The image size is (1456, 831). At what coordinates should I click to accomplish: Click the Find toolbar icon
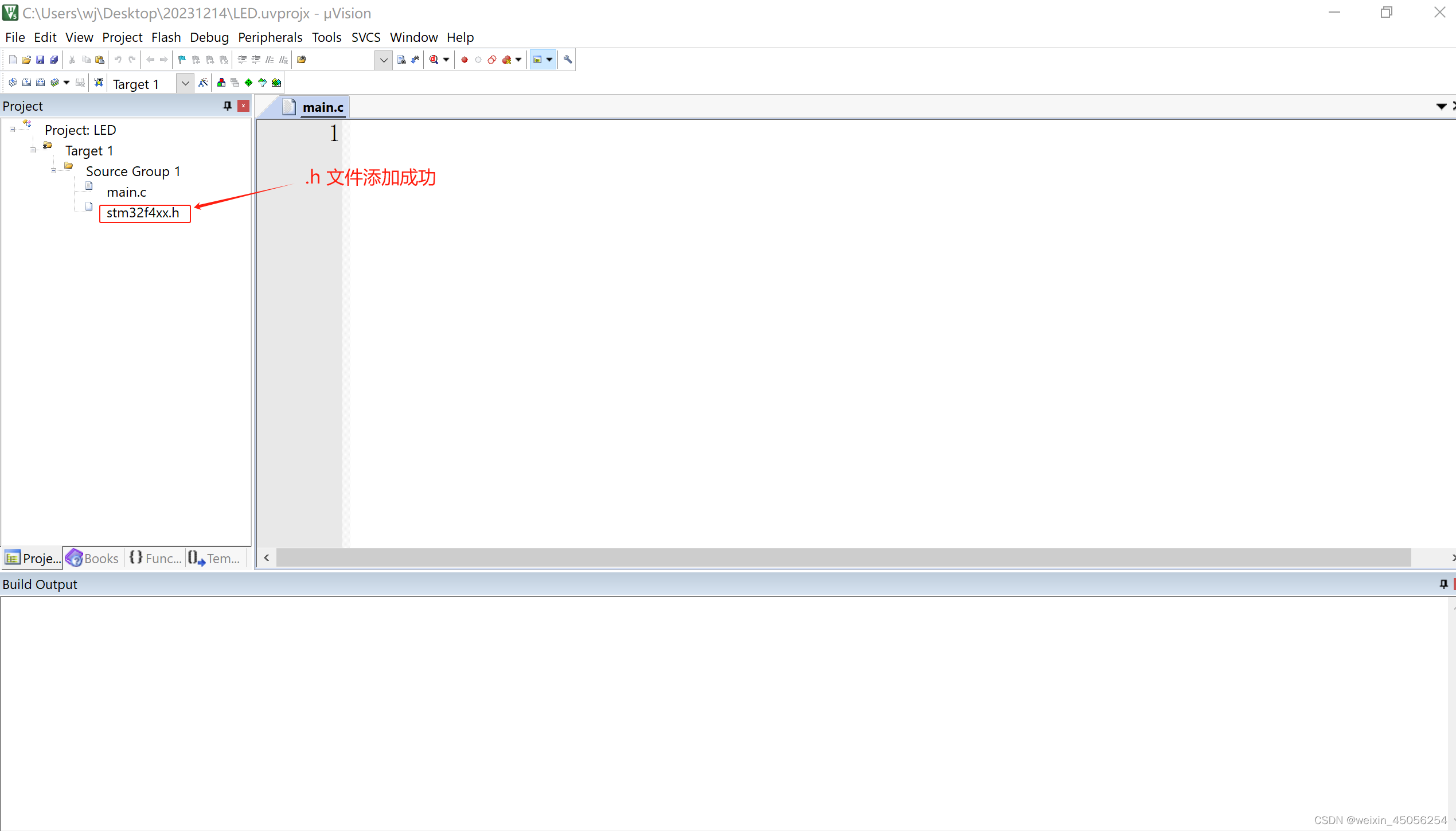coord(401,60)
